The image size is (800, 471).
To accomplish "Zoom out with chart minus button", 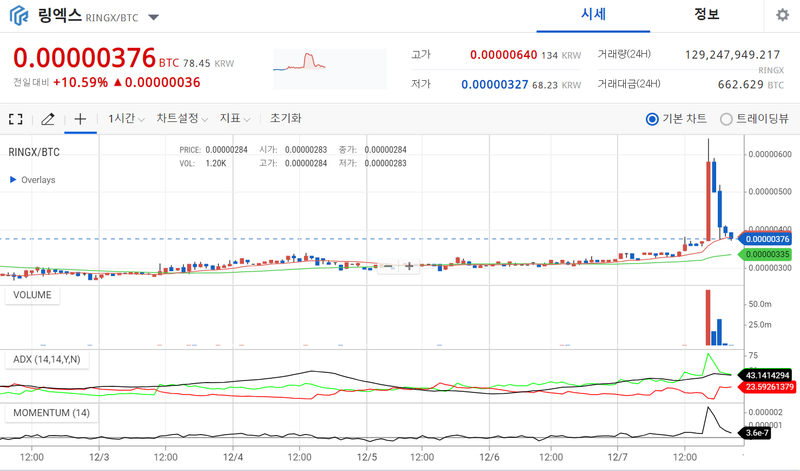I will pos(388,266).
